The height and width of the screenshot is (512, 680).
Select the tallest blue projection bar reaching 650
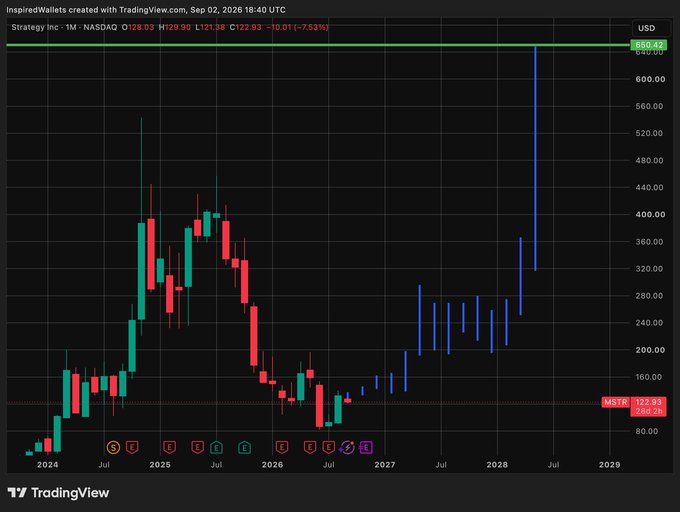click(535, 158)
